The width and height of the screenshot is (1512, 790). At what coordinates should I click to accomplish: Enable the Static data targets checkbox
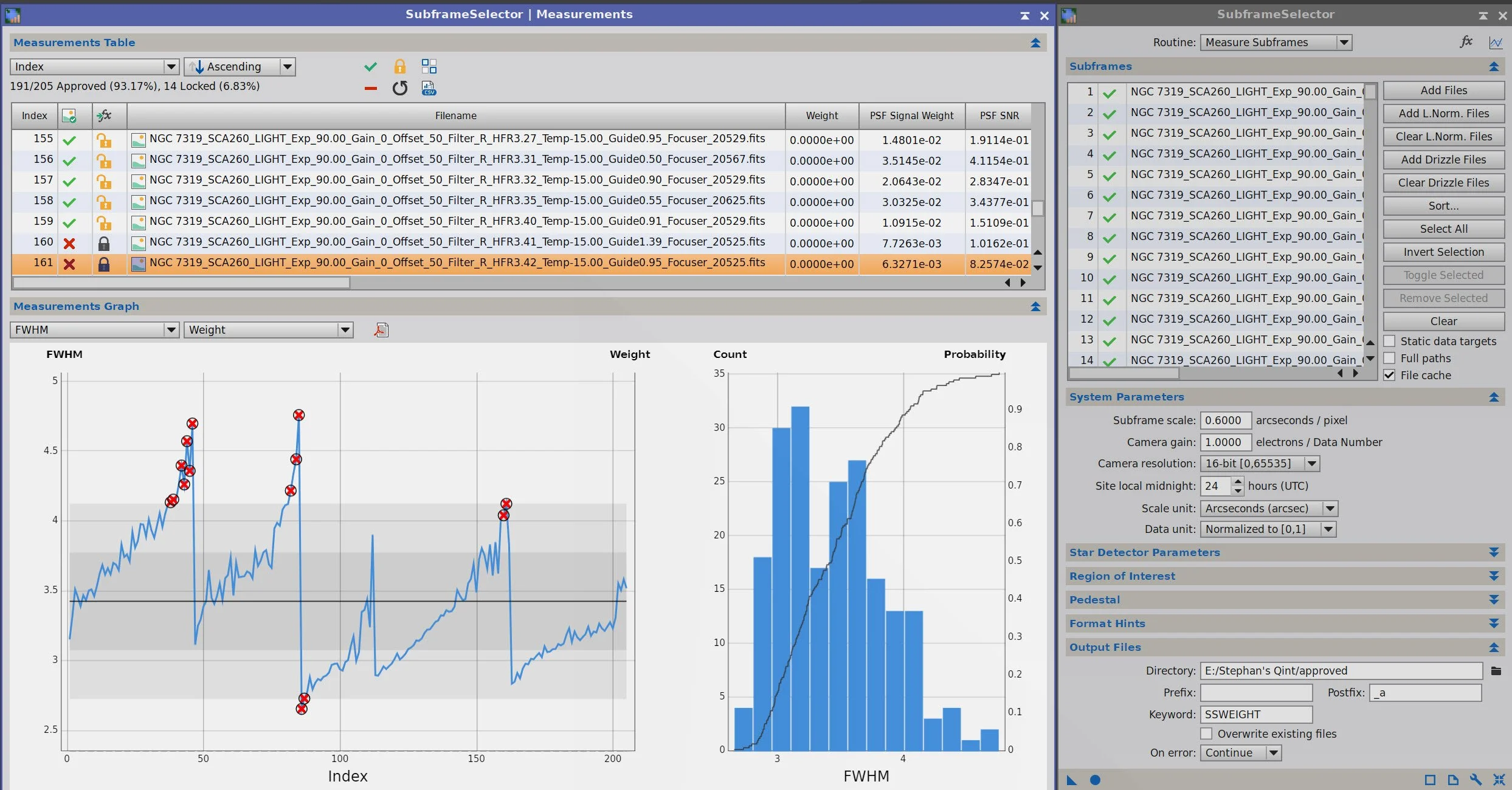click(1389, 341)
